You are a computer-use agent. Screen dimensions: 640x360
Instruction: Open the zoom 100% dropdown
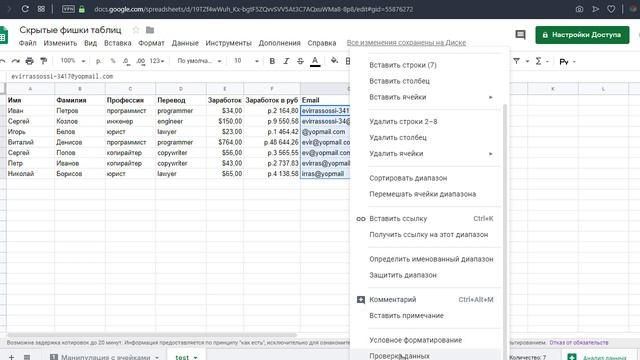coord(73,61)
